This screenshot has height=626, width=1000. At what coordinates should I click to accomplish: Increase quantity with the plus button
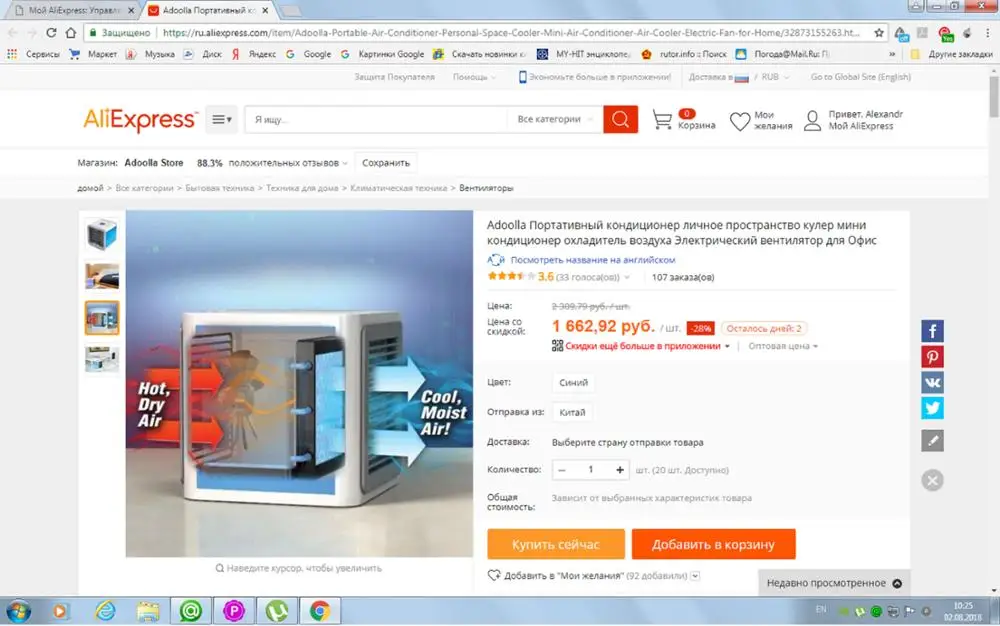click(619, 470)
